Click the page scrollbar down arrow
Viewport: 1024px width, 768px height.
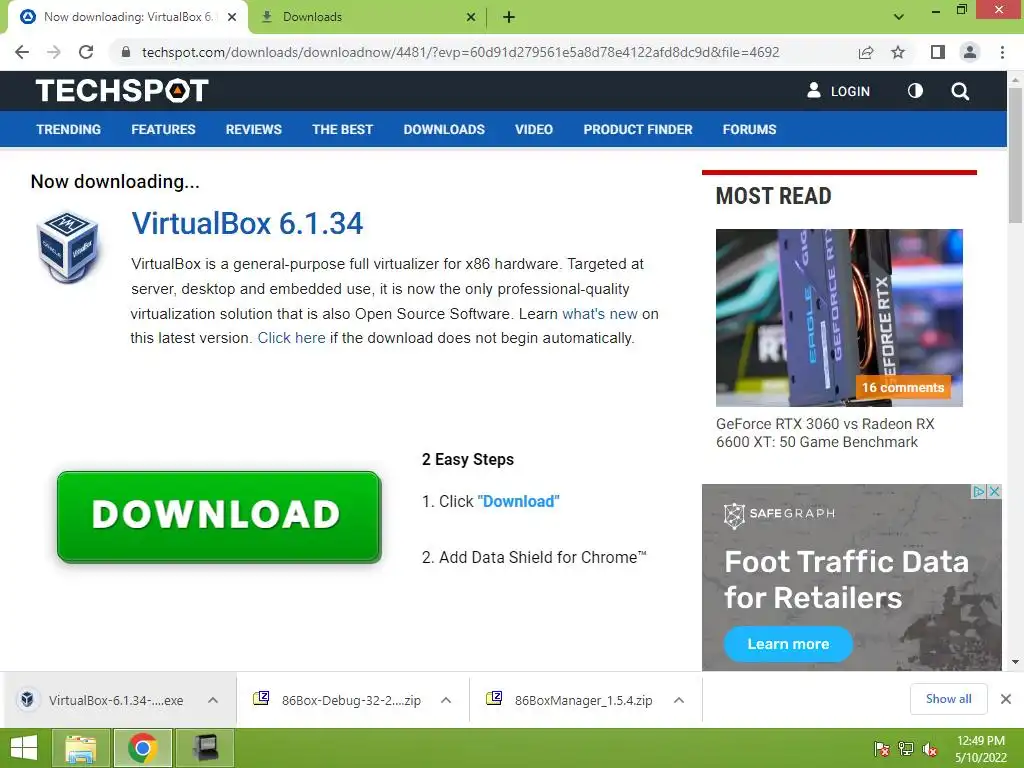point(1016,662)
